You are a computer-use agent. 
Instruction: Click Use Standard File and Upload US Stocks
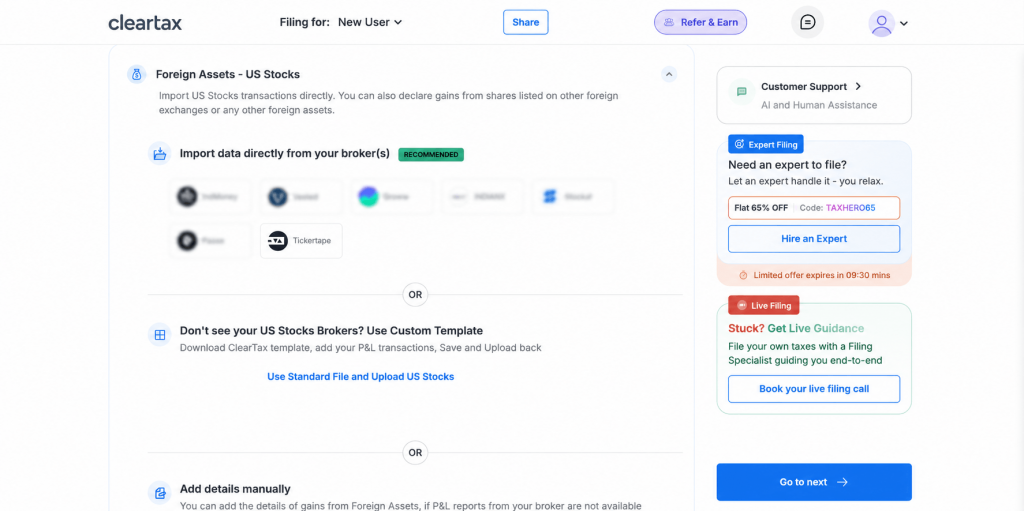coord(360,376)
